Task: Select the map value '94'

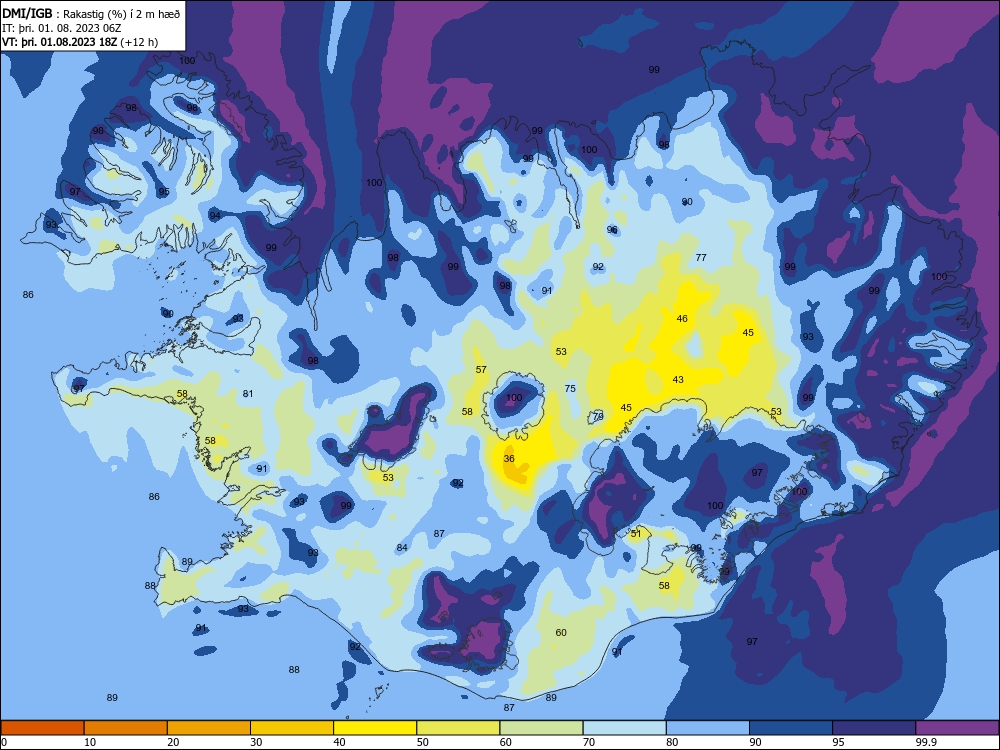Action: pos(215,216)
